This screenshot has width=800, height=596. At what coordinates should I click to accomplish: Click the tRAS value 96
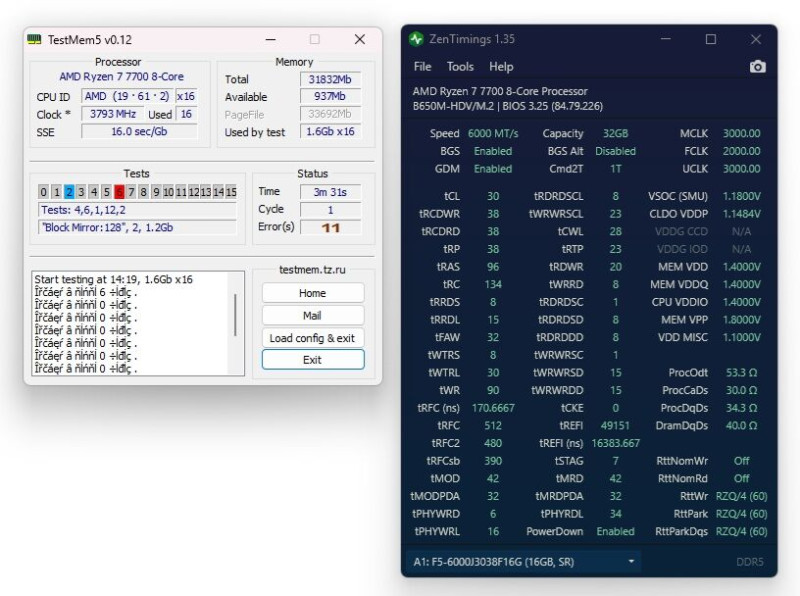tap(493, 266)
